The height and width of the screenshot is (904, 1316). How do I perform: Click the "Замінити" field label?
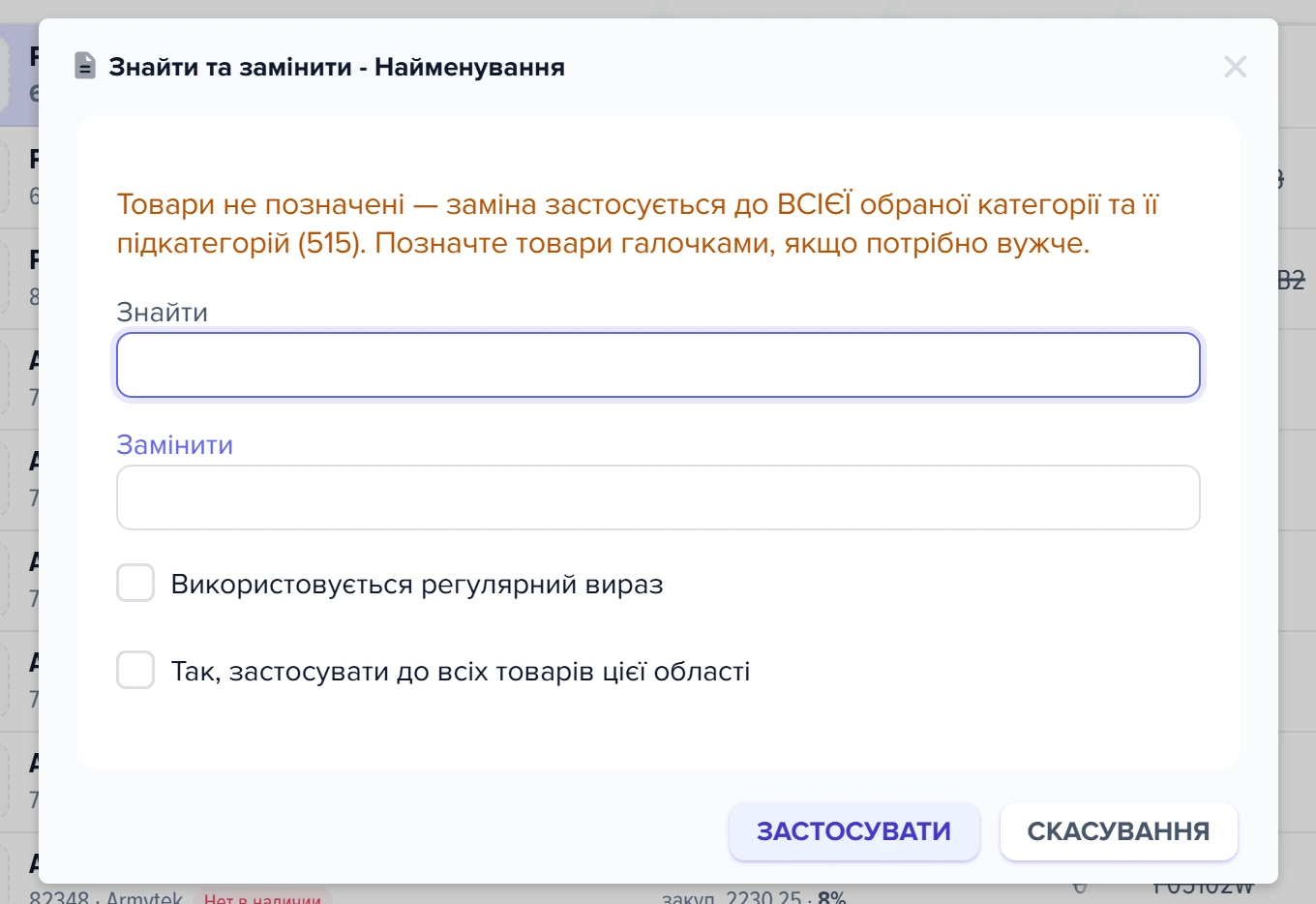tap(175, 445)
